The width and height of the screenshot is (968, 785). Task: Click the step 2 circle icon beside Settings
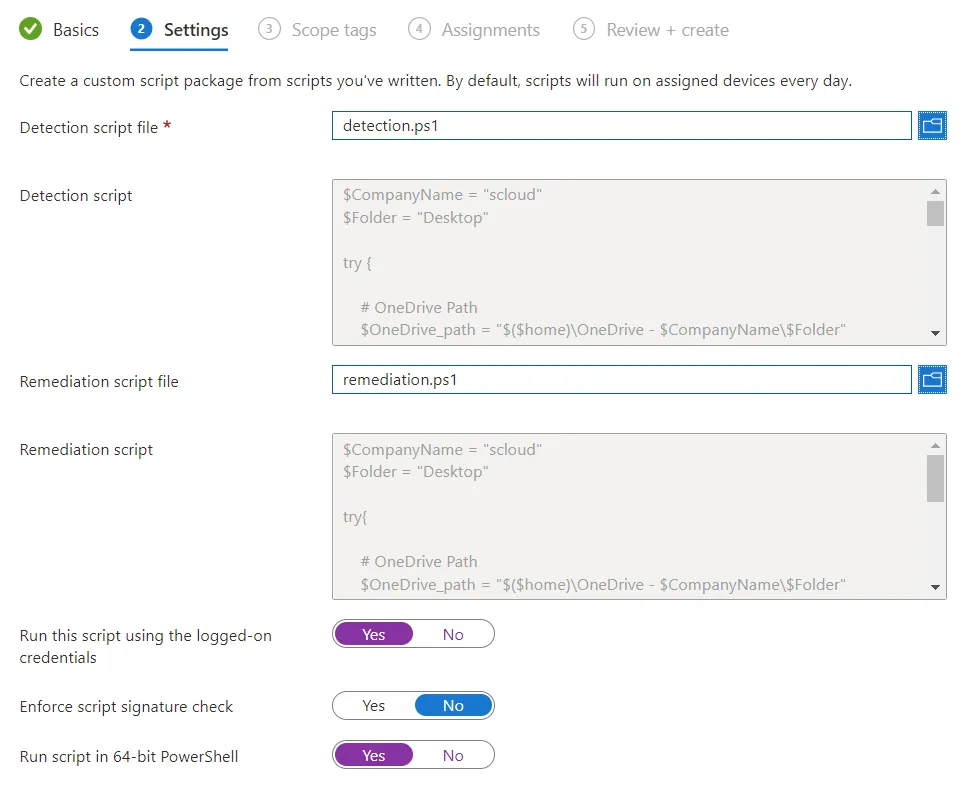point(141,29)
